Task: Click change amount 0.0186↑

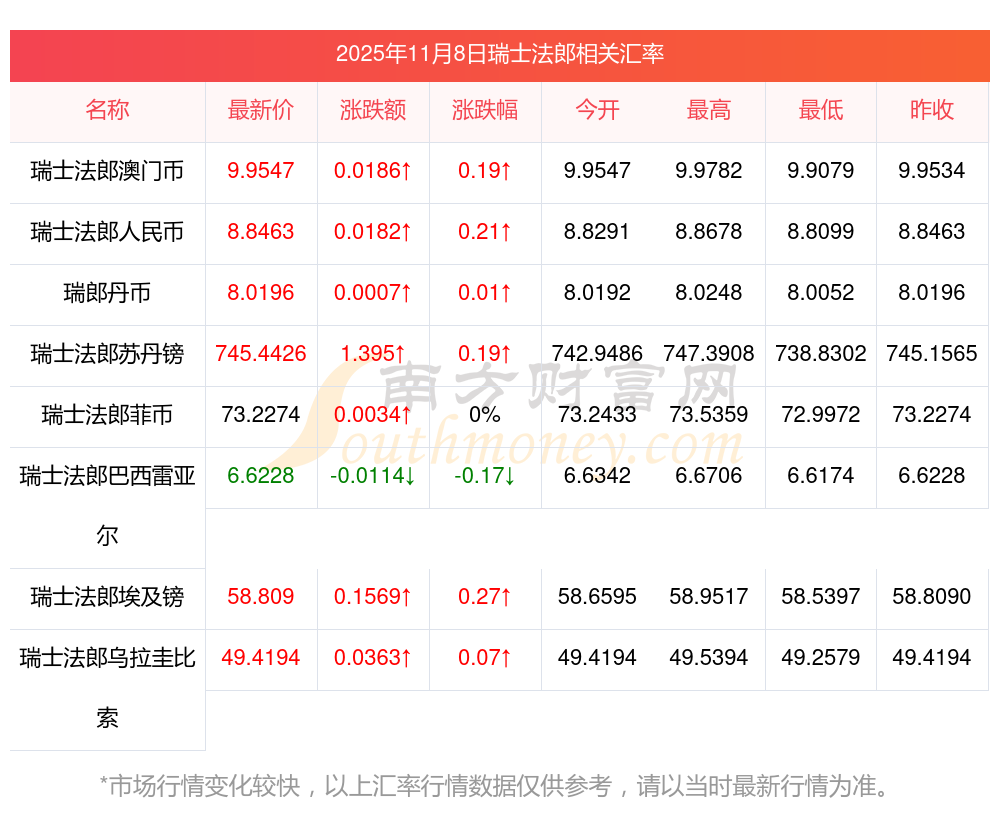Action: pos(373,170)
